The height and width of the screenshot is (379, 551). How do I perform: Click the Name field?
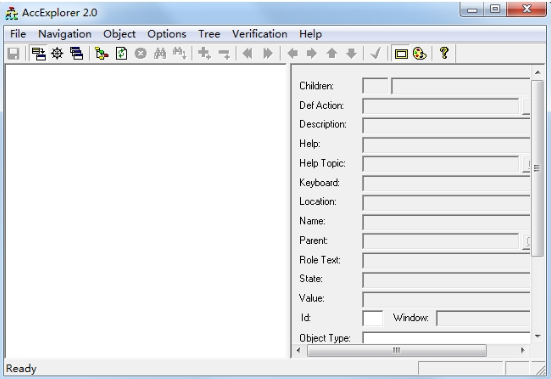click(446, 222)
